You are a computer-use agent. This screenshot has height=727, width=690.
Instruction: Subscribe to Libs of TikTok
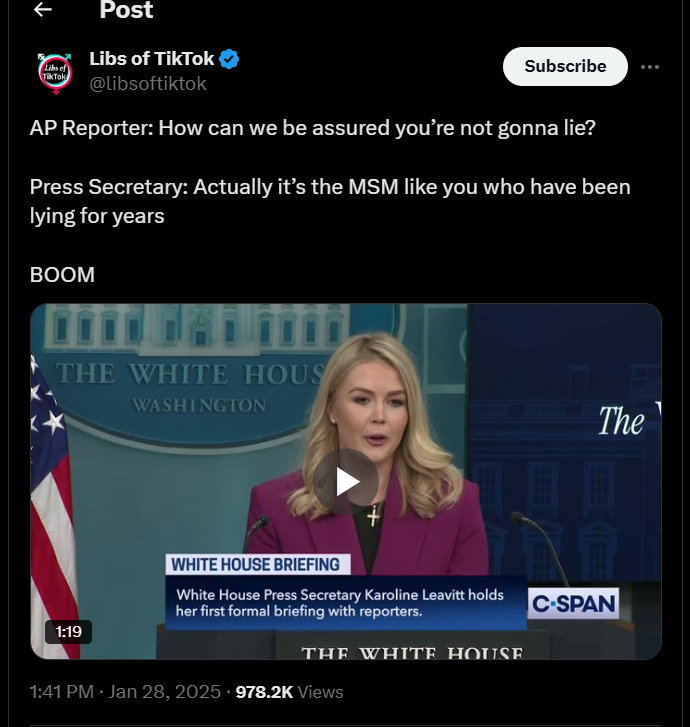(x=565, y=66)
